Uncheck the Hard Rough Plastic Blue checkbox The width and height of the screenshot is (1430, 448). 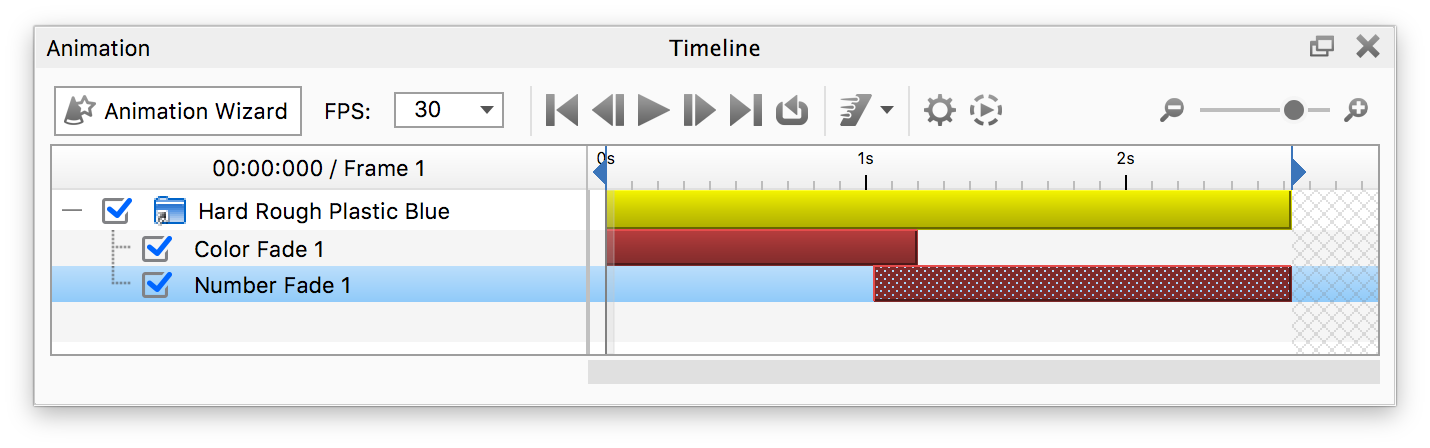tap(117, 211)
